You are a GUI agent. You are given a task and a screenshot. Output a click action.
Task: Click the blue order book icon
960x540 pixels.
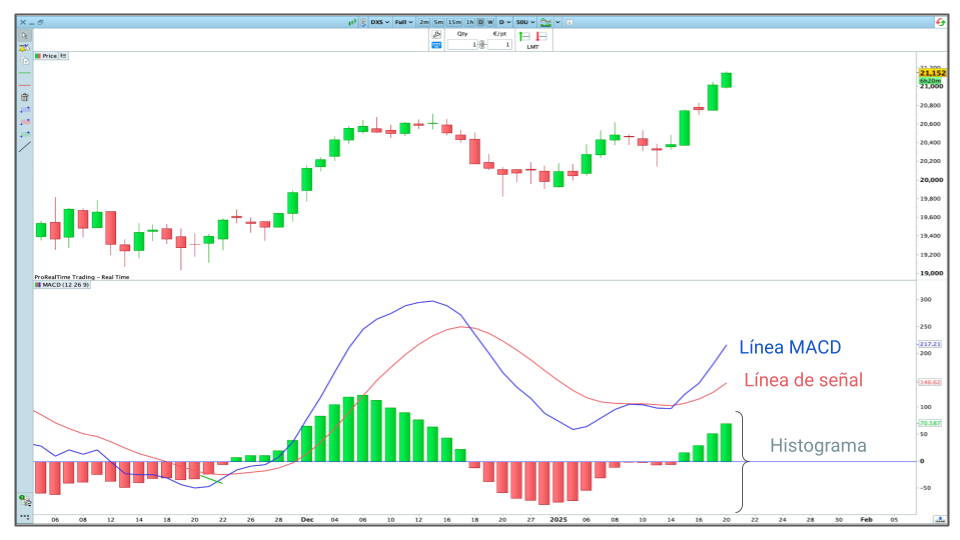pos(437,45)
